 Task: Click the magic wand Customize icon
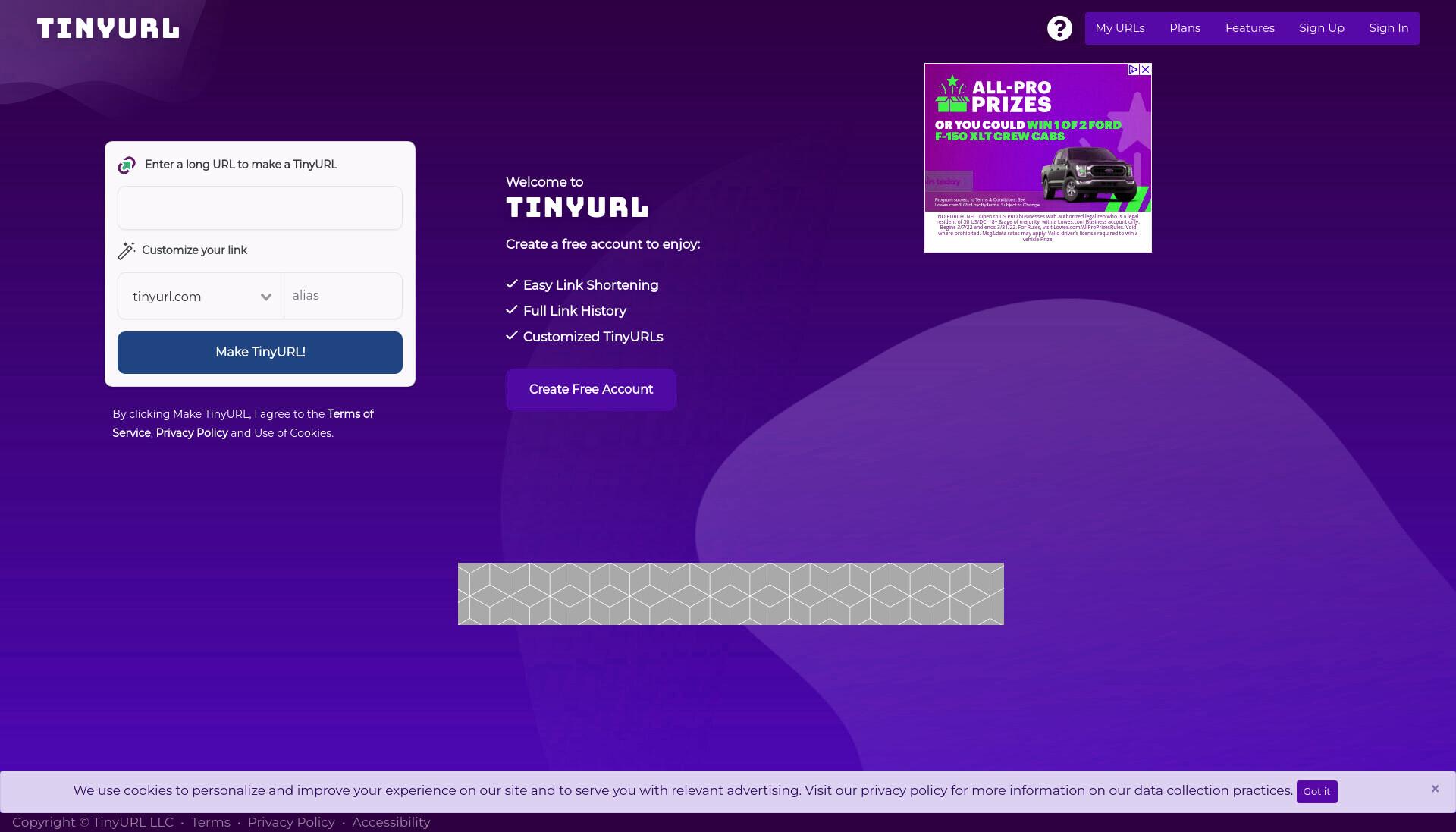coord(127,250)
